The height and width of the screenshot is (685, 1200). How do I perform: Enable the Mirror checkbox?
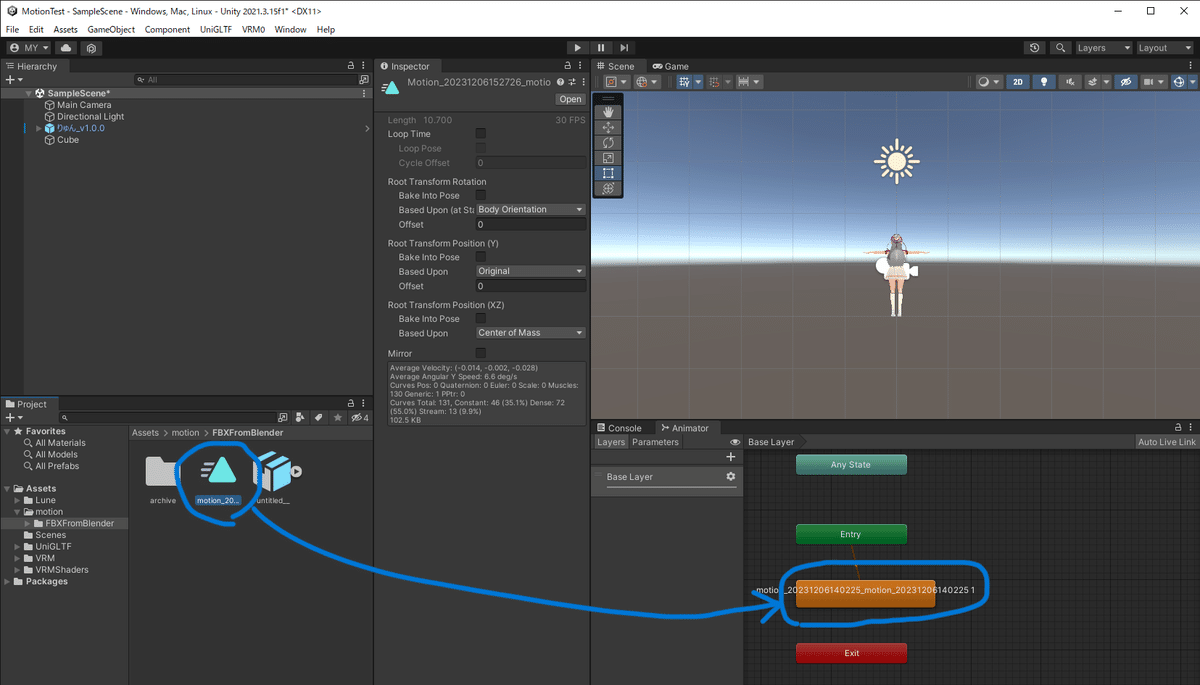tap(481, 353)
